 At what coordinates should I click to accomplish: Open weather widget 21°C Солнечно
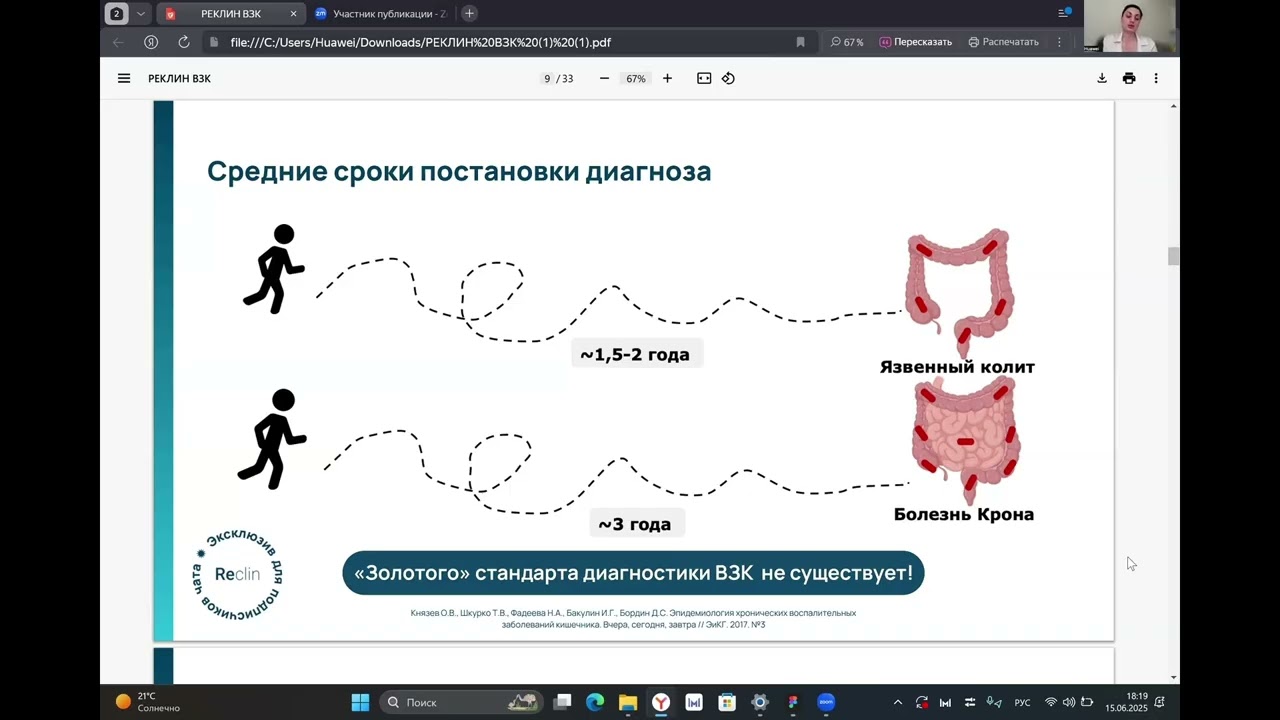pyautogui.click(x=147, y=702)
